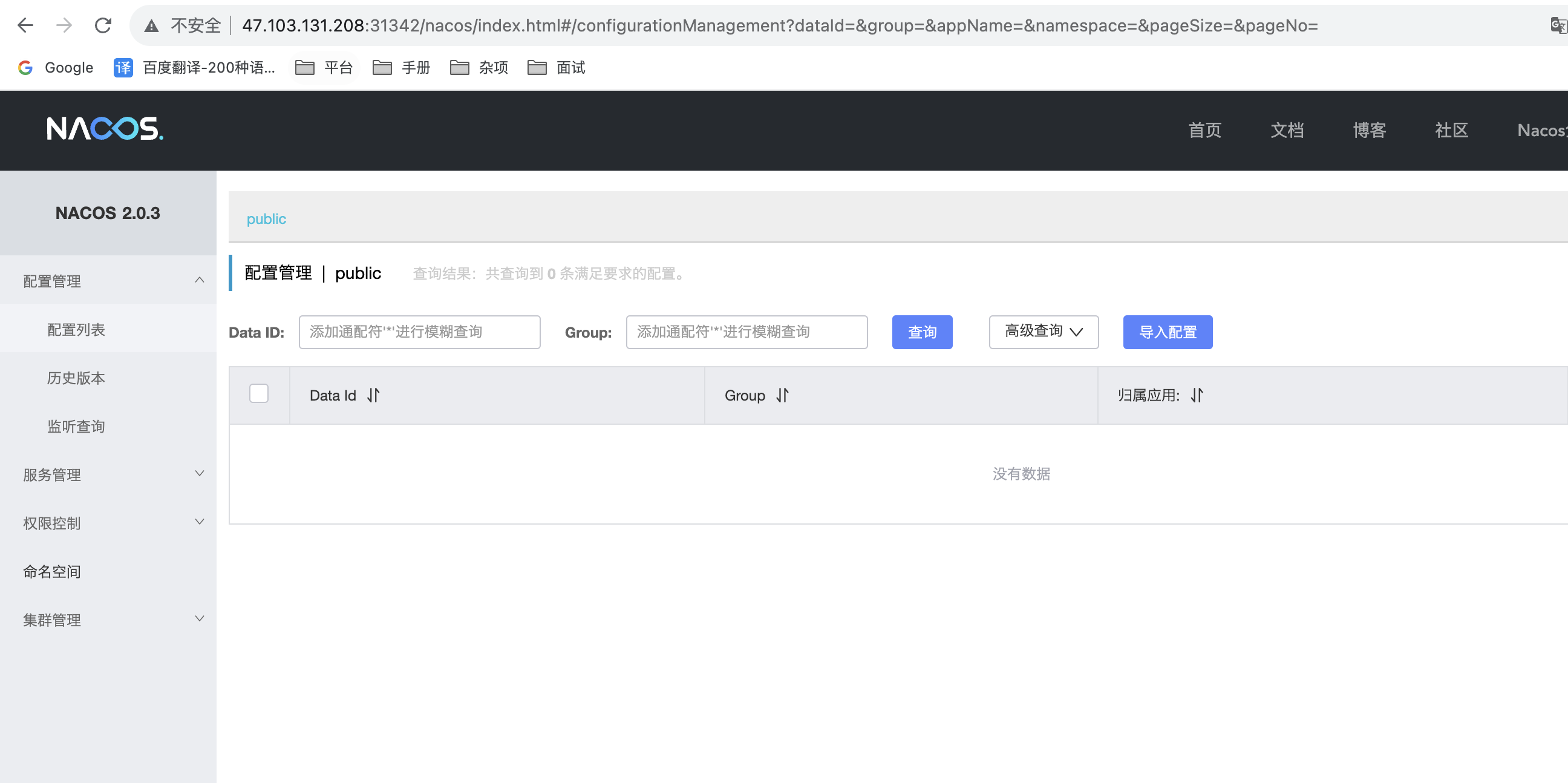This screenshot has width=1568, height=783.
Task: Tick the select-all checkbox in table header
Action: pos(259,393)
